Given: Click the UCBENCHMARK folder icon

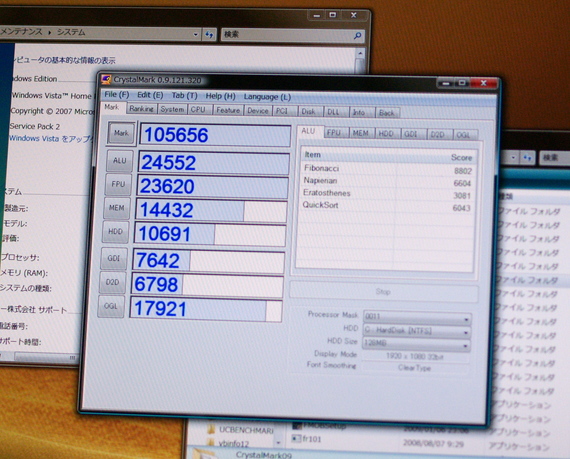Looking at the screenshot, I should (x=211, y=430).
